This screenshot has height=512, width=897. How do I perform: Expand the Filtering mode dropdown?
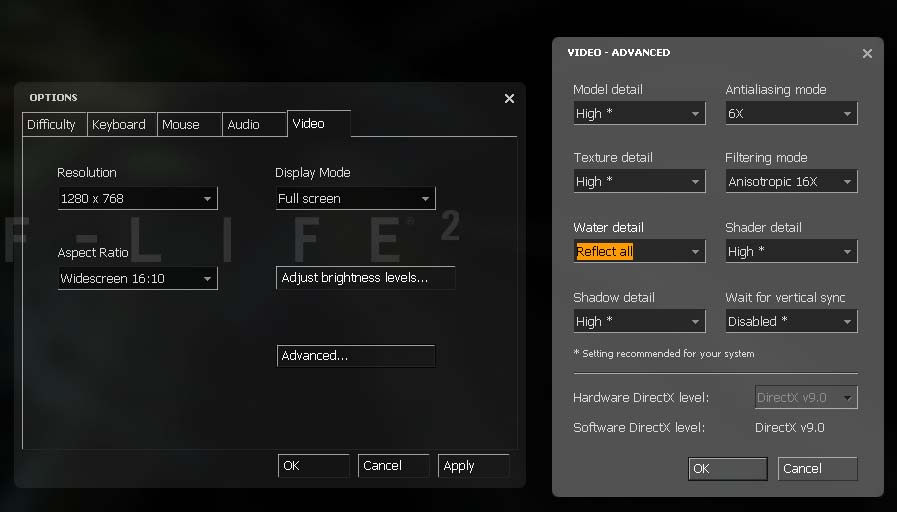click(791, 181)
